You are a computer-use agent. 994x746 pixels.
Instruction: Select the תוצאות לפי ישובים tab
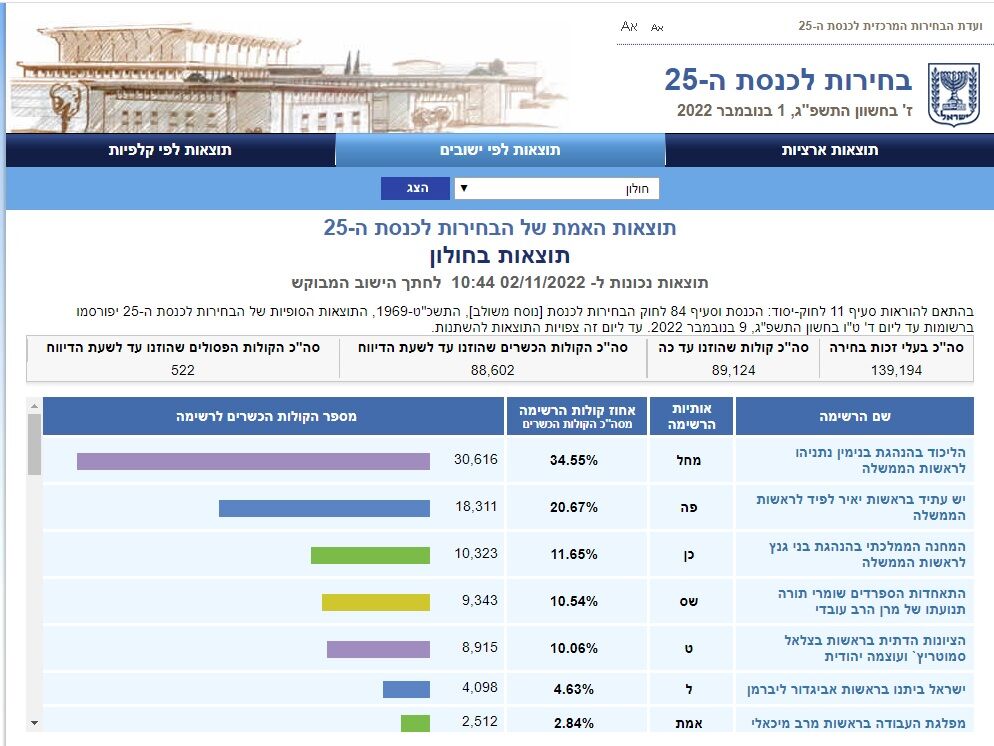pyautogui.click(x=500, y=150)
